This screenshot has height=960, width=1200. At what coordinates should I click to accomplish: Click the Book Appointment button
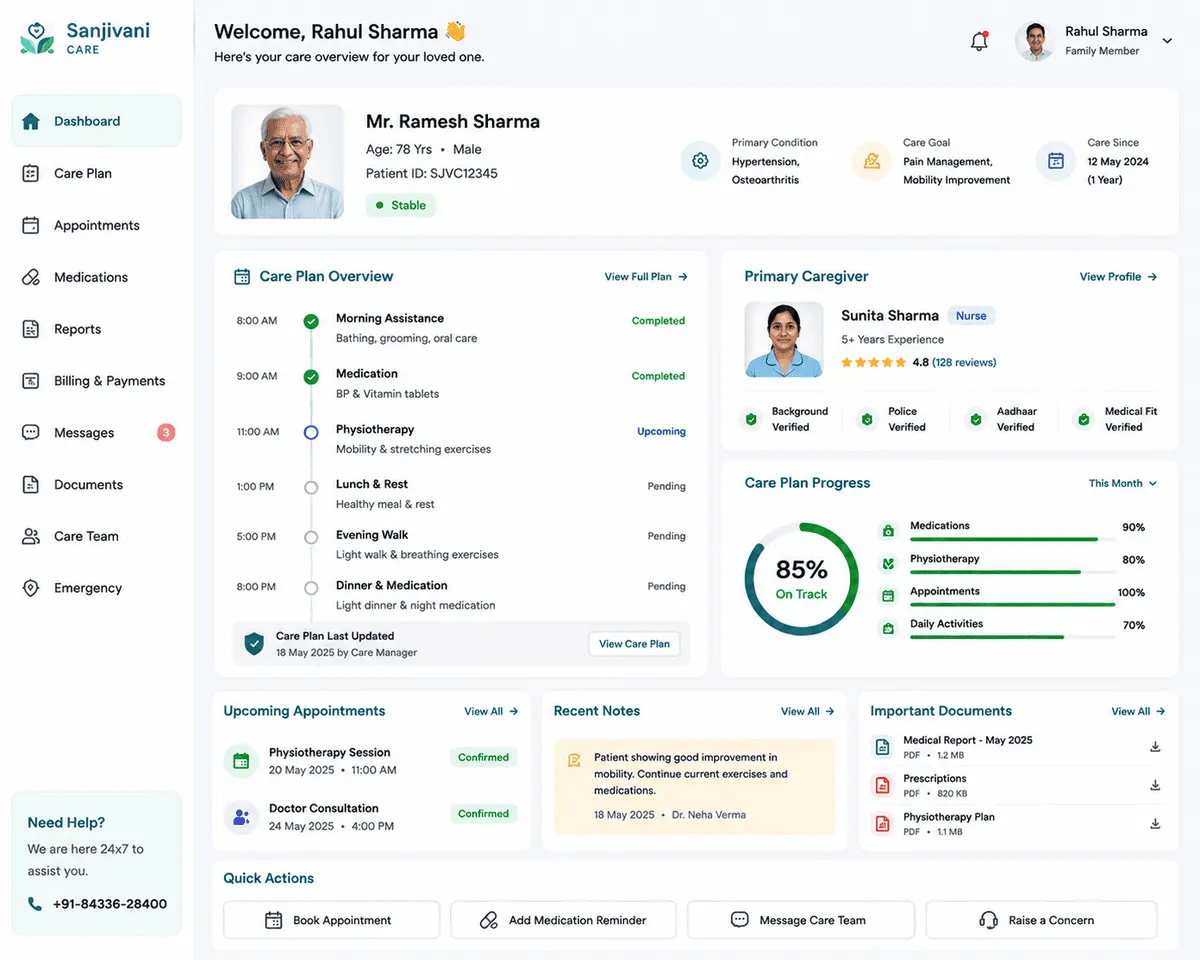(331, 920)
